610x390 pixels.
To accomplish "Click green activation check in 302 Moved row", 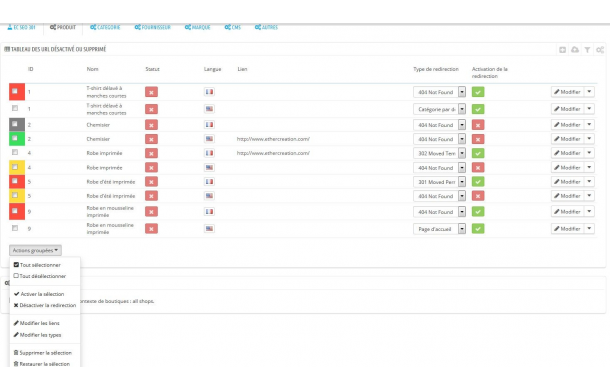I will tap(478, 153).
